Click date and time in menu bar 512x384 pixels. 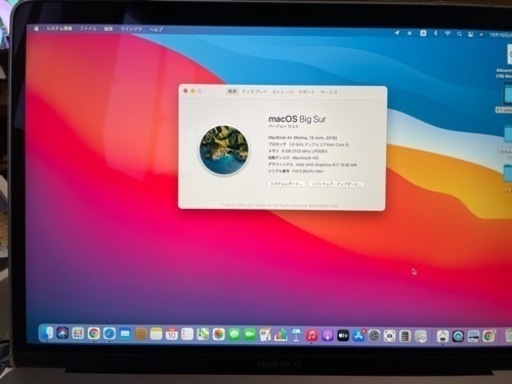click(x=500, y=35)
